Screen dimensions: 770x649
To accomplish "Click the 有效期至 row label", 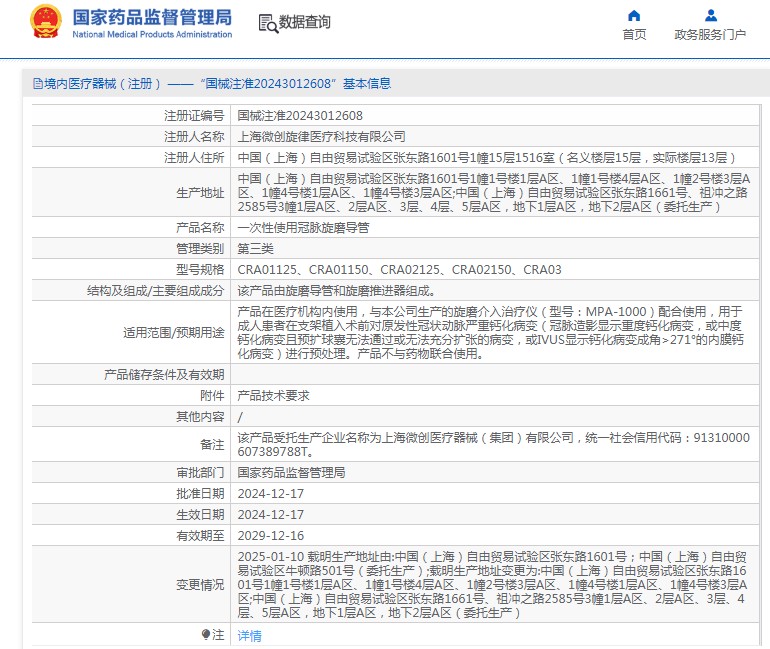I will pyautogui.click(x=200, y=536).
